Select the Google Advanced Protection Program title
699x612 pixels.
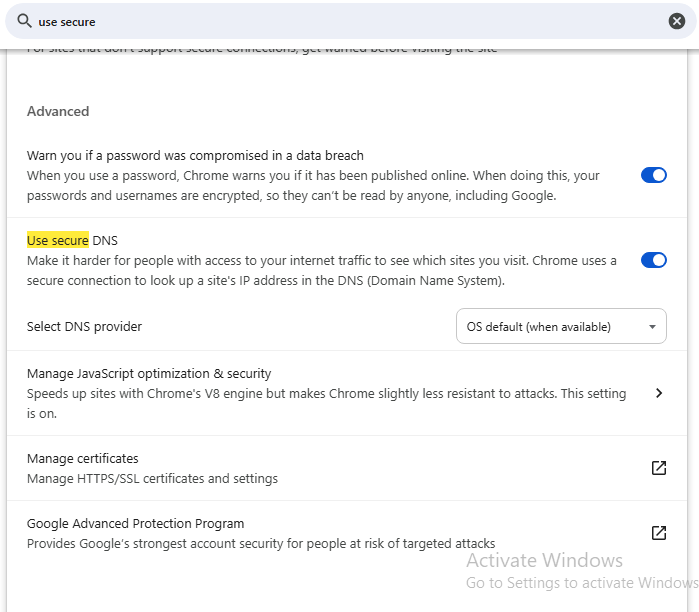click(x=135, y=523)
